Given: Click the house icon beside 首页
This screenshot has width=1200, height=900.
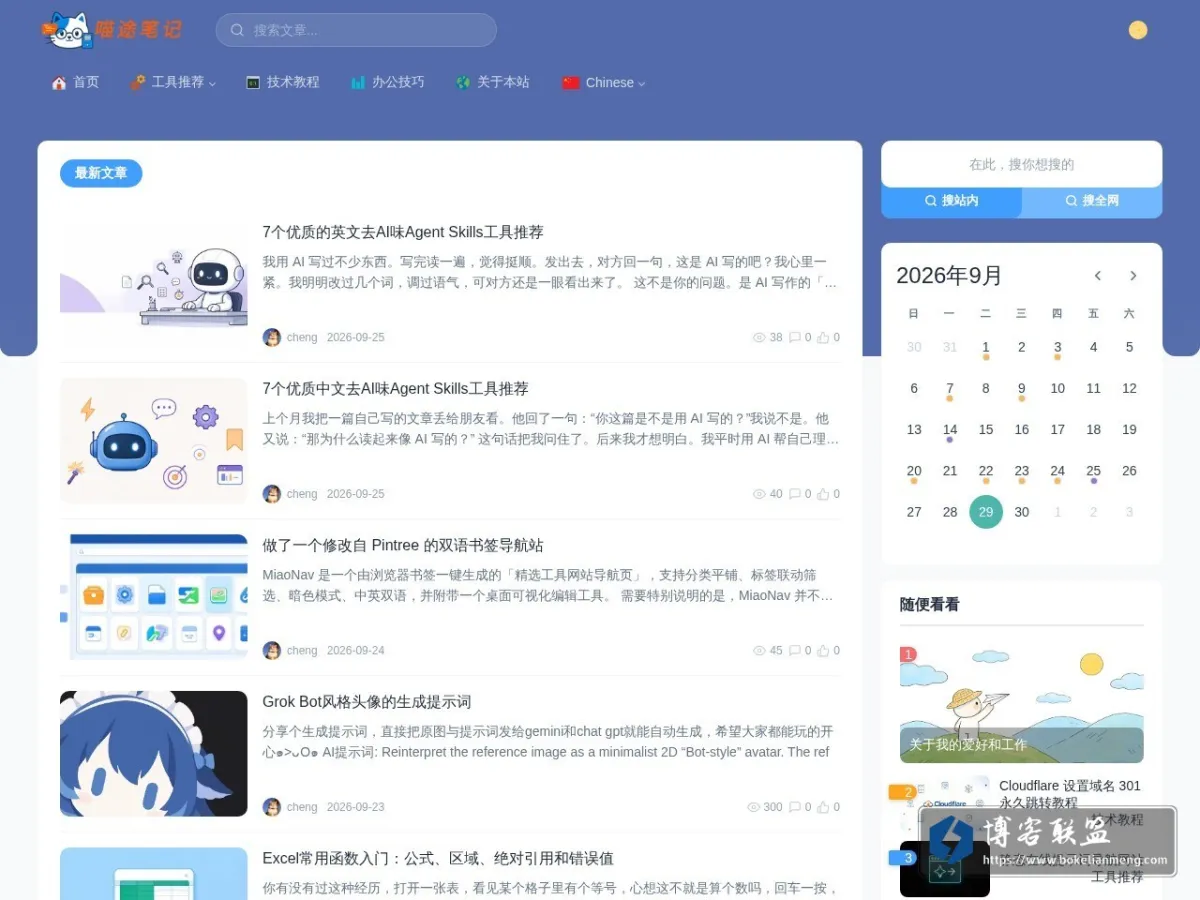Looking at the screenshot, I should tap(59, 83).
